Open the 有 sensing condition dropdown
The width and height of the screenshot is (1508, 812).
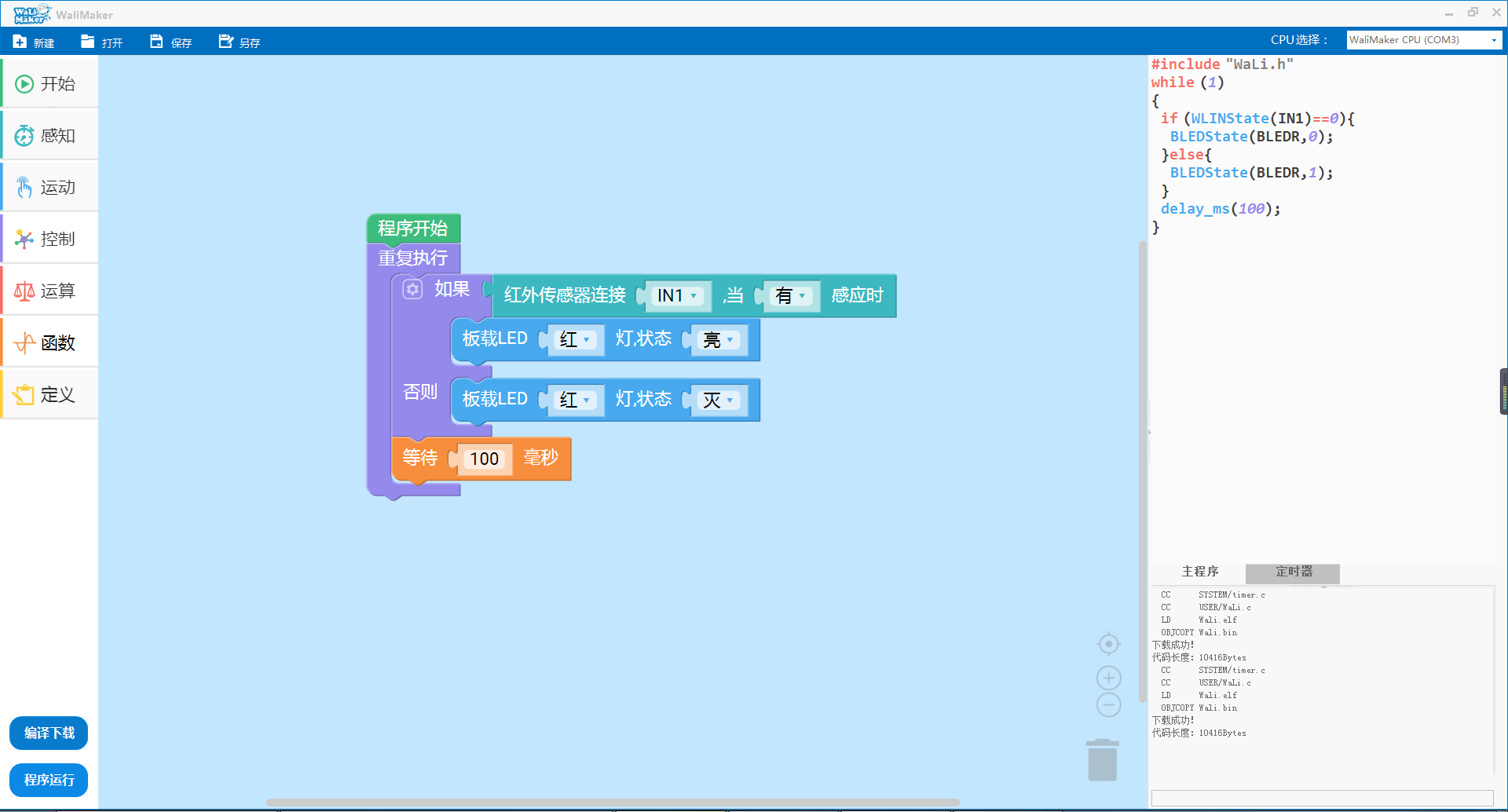tap(791, 296)
